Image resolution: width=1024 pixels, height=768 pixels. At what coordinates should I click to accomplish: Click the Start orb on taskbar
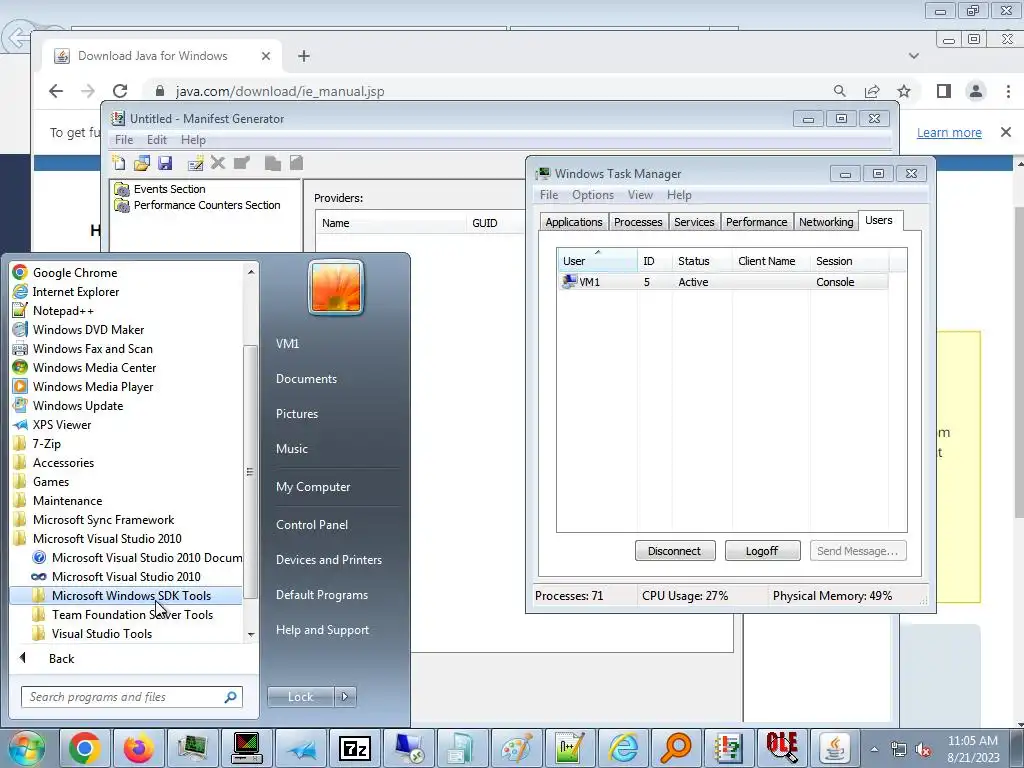click(x=26, y=748)
